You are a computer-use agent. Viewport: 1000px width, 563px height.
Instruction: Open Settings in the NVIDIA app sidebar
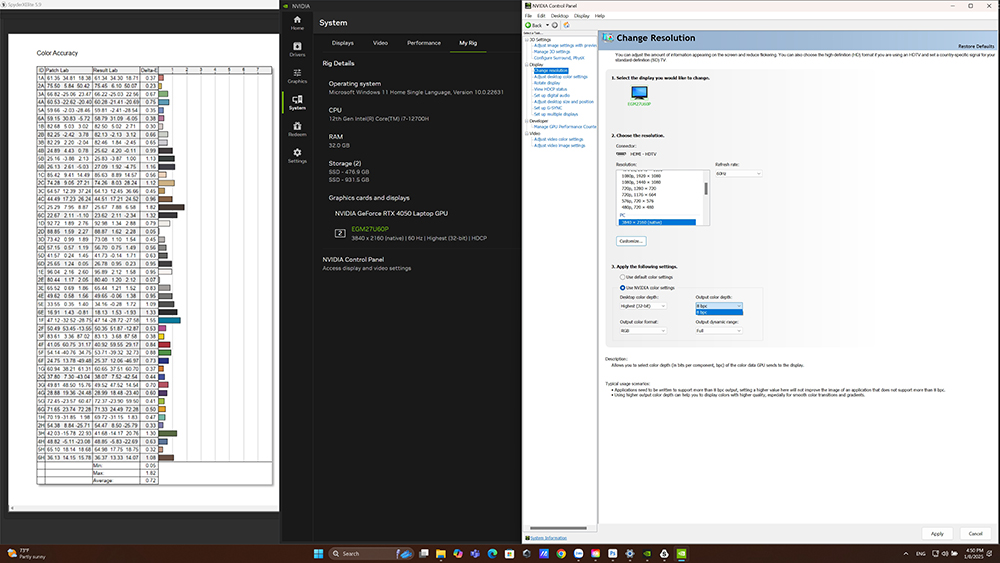tap(297, 156)
